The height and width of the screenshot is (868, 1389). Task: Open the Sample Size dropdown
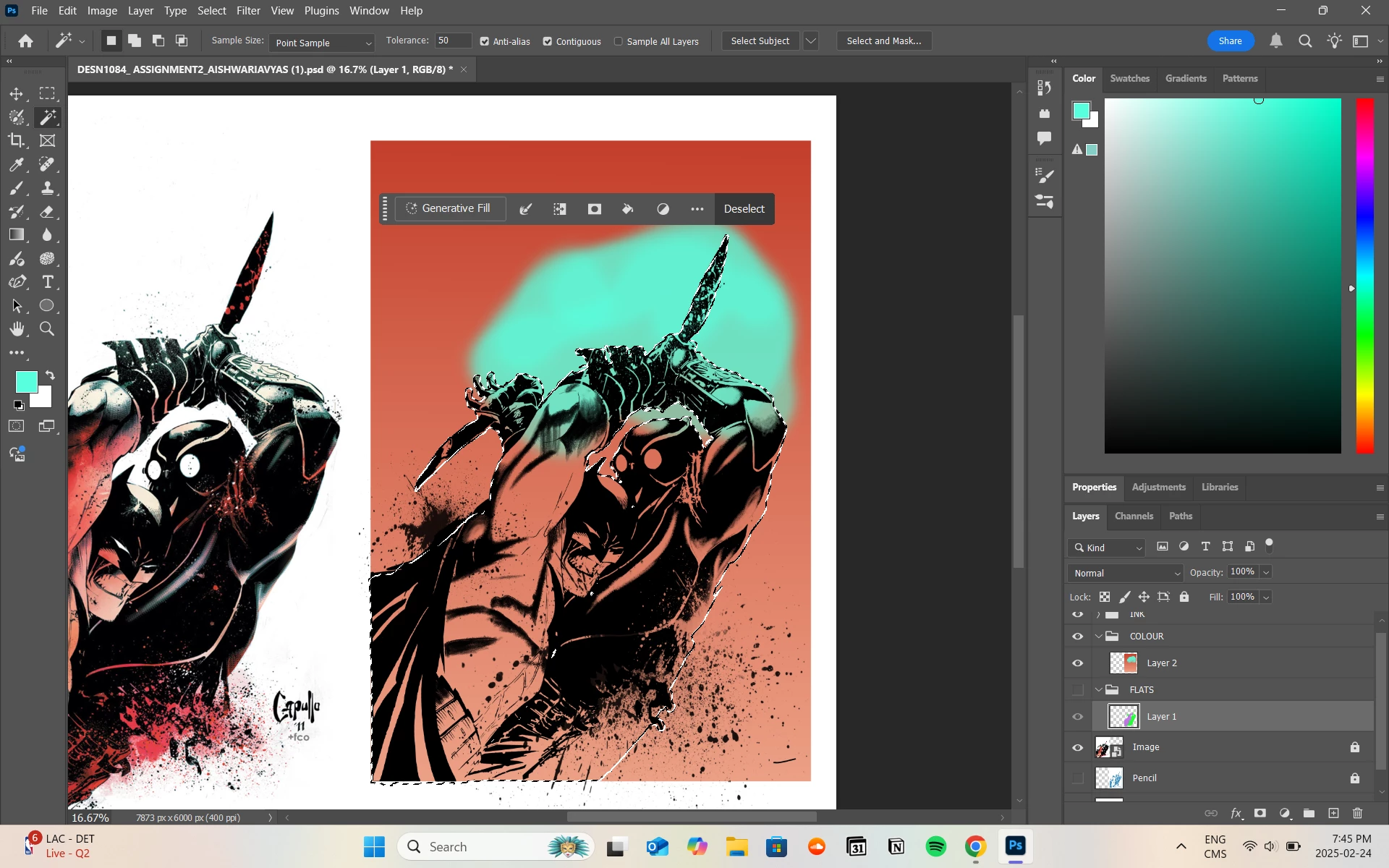click(x=322, y=43)
